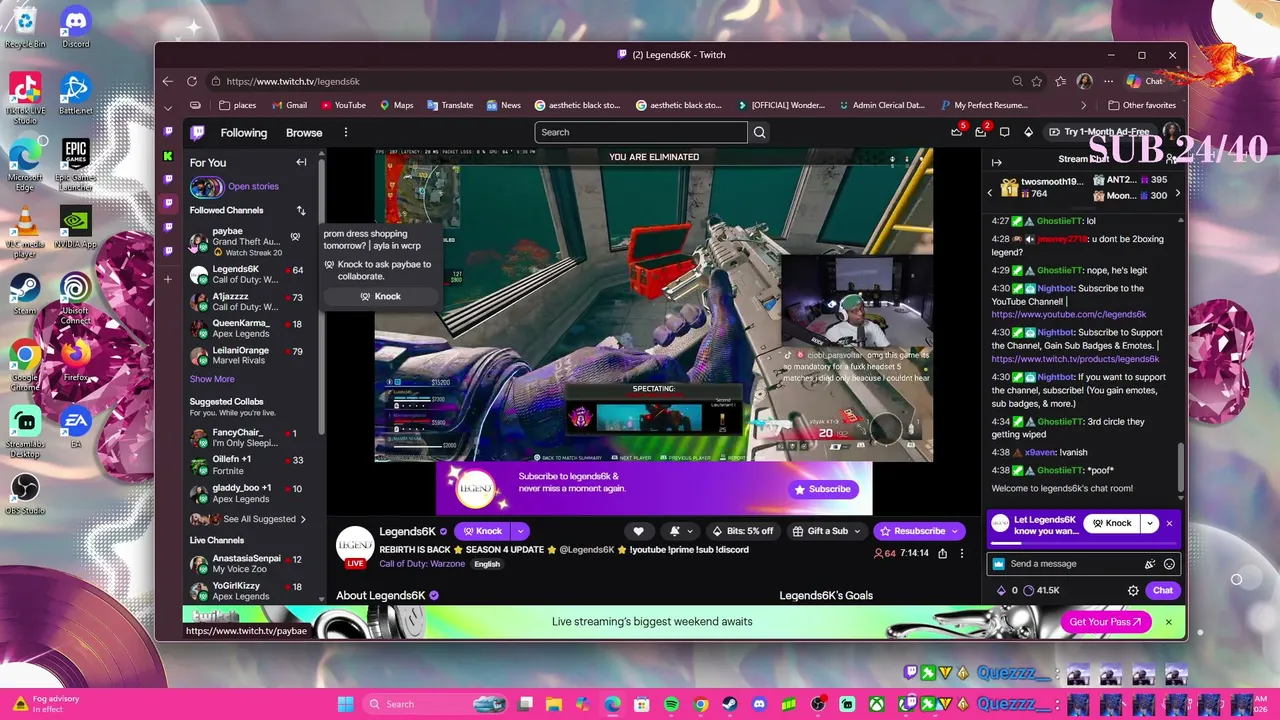Open LeilaniOrange channel in sidebar
This screenshot has width=1280, height=720.
pyautogui.click(x=247, y=355)
